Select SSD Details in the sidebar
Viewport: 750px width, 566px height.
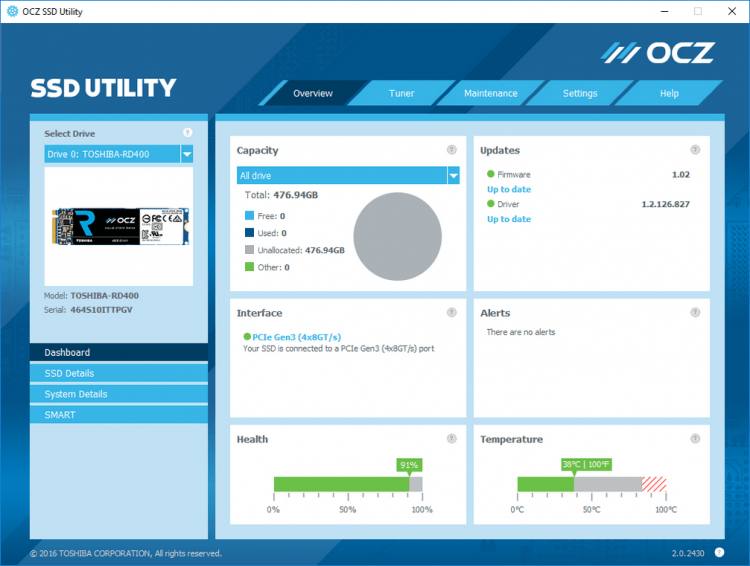click(119, 373)
